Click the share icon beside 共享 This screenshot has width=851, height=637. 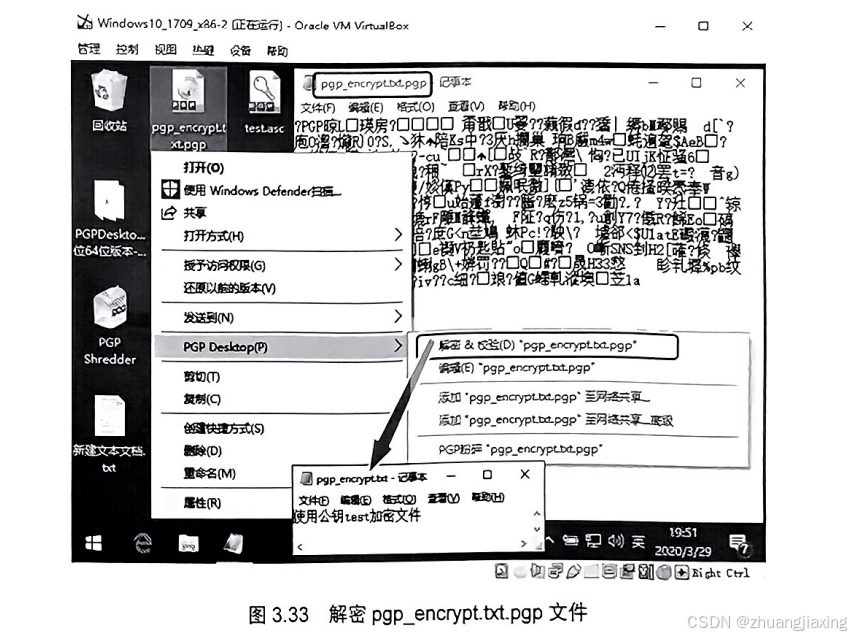pyautogui.click(x=169, y=213)
